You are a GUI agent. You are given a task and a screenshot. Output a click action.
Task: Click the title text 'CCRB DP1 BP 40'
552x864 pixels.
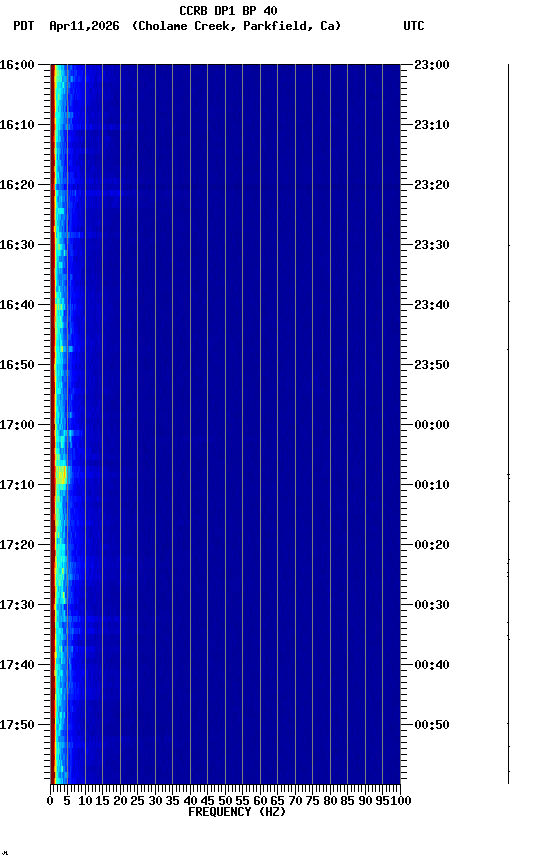(x=228, y=10)
